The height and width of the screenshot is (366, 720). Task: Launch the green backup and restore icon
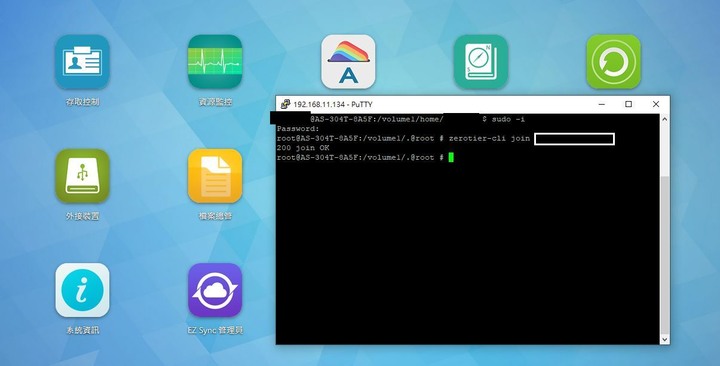pyautogui.click(x=613, y=62)
